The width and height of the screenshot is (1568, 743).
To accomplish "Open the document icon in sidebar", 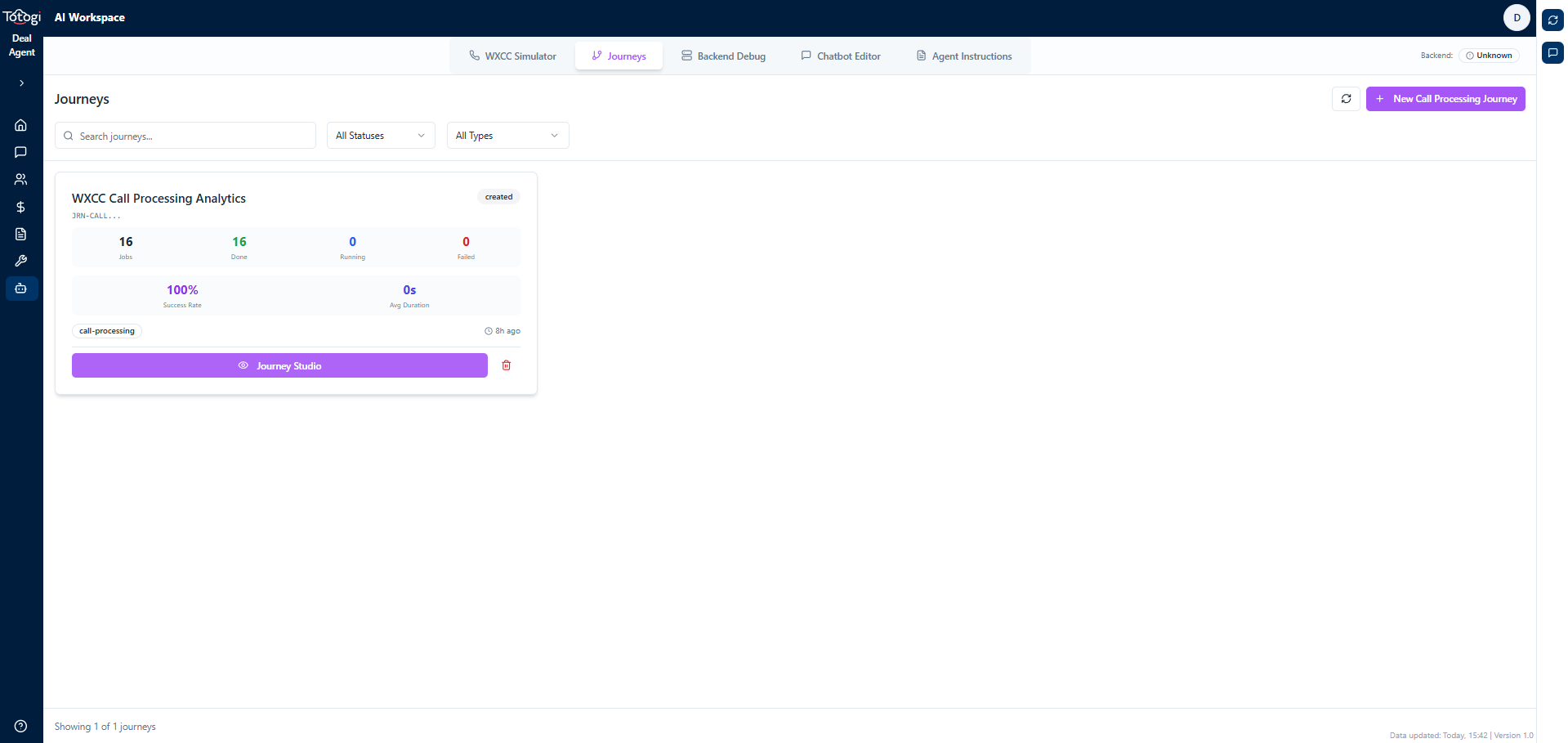I will pos(21,234).
